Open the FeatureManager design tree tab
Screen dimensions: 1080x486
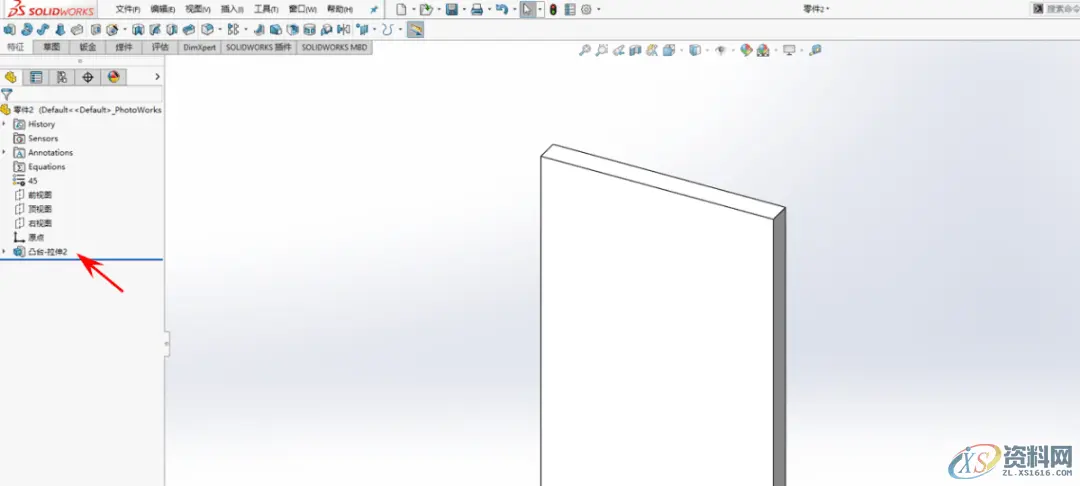click(x=10, y=77)
